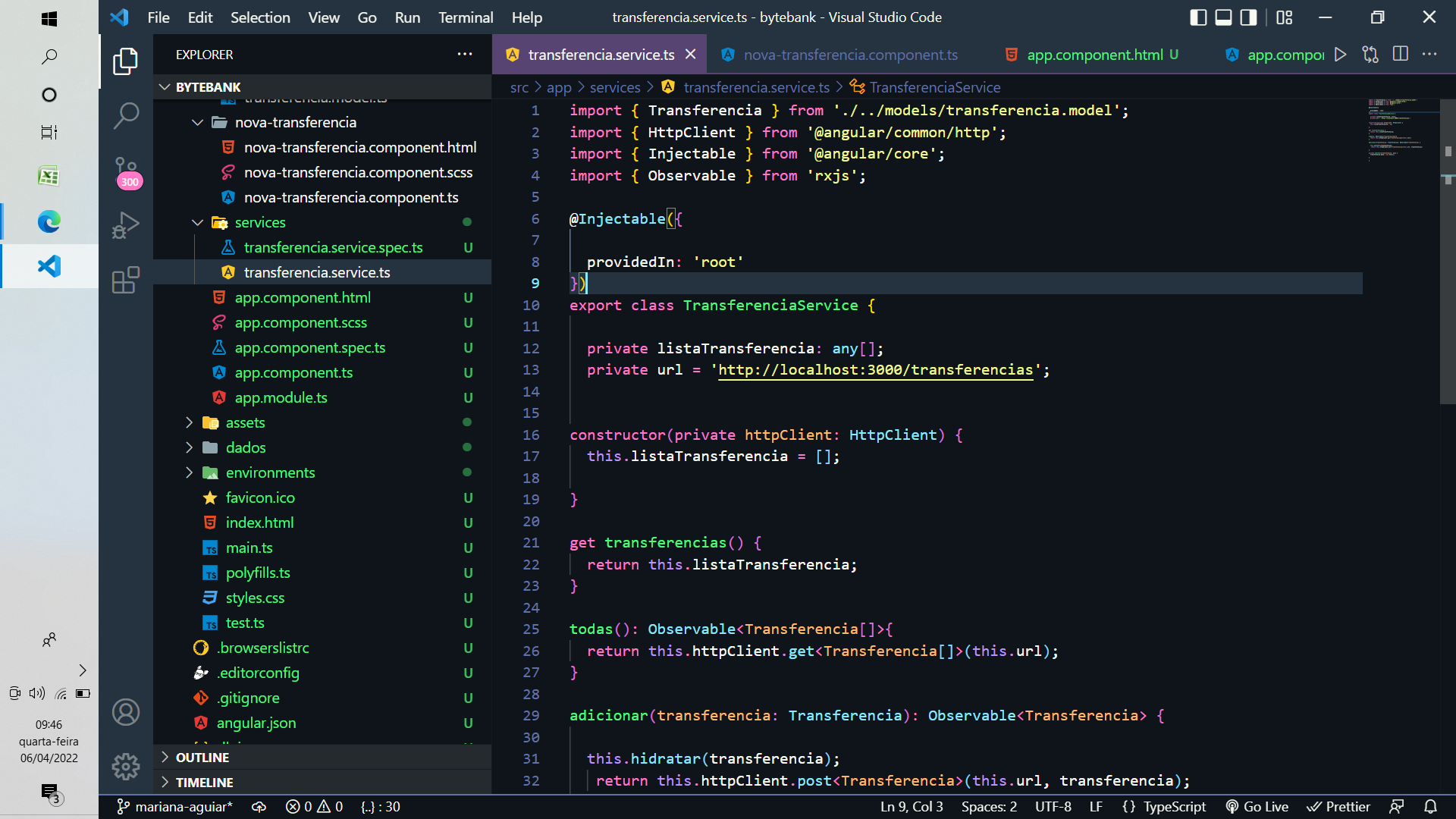
Task: Open Explorer Views and More Actions ellipsis
Action: 464,55
